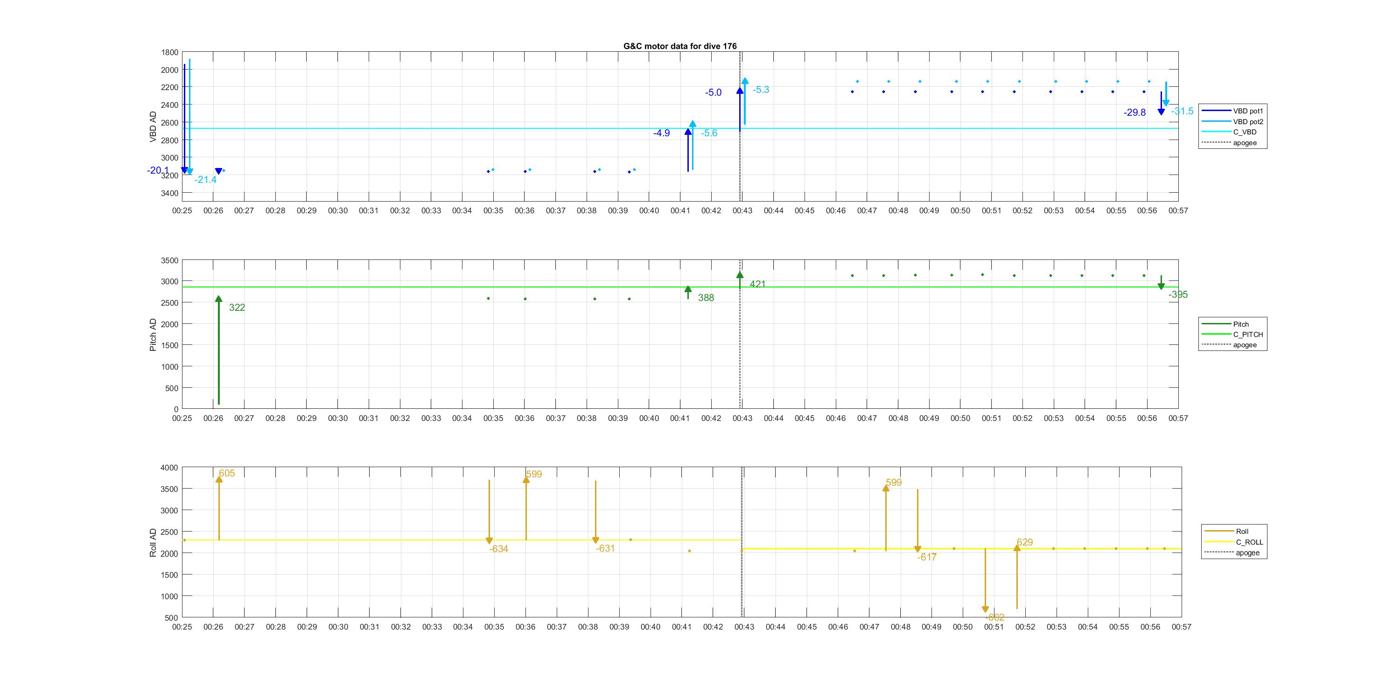
Task: Click the '-5.0' VBD annotation
Action: (713, 93)
